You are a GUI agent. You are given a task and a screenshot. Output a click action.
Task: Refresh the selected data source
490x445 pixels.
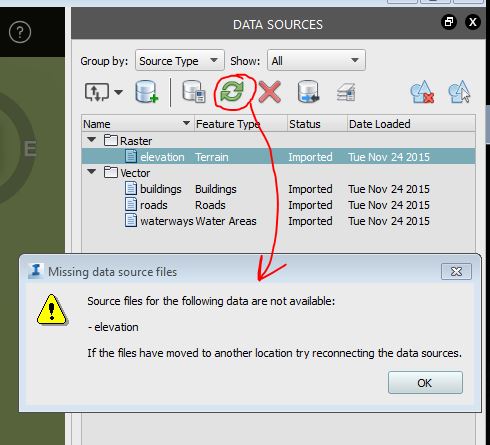tap(232, 92)
